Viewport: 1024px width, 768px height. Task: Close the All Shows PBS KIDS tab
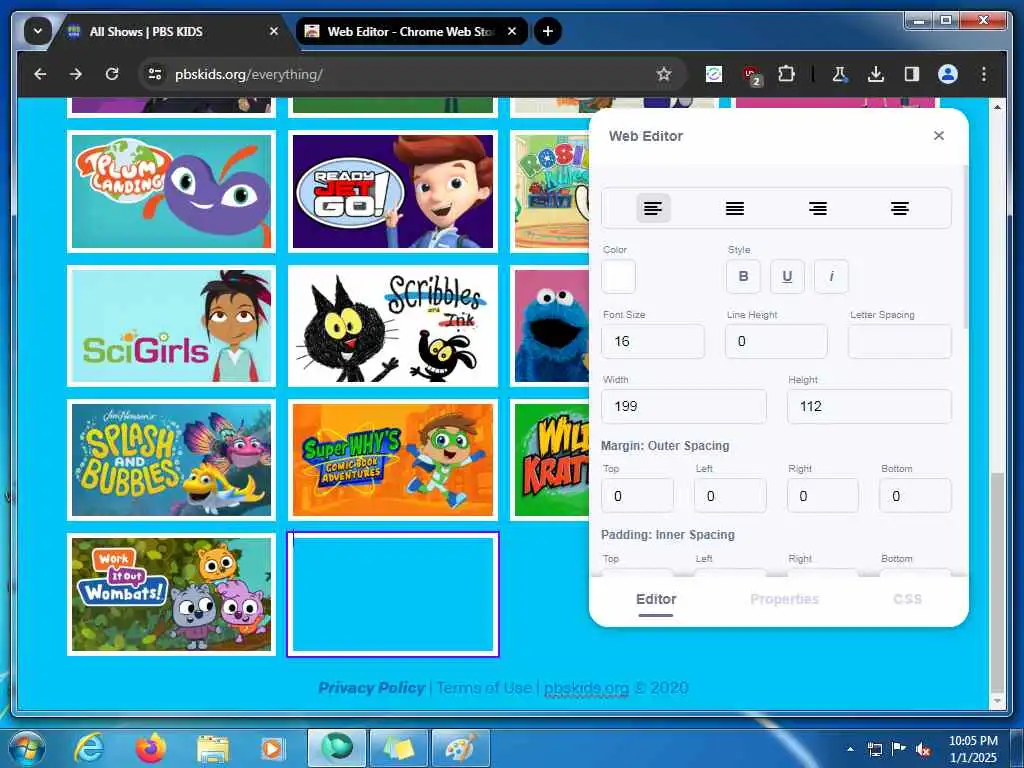coord(274,31)
